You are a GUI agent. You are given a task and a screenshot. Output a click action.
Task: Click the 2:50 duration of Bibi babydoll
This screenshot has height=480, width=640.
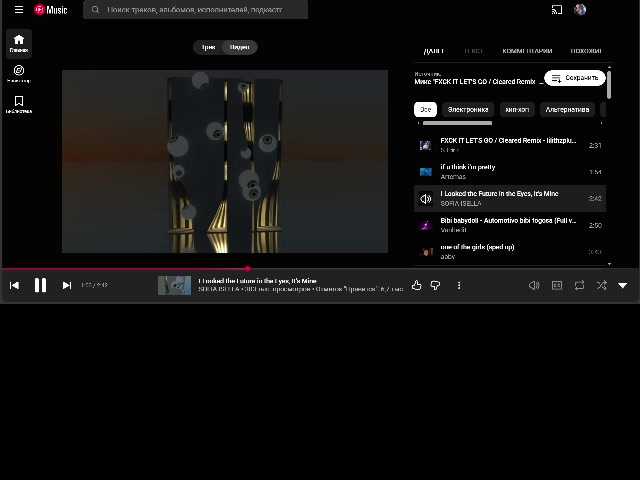tap(595, 225)
